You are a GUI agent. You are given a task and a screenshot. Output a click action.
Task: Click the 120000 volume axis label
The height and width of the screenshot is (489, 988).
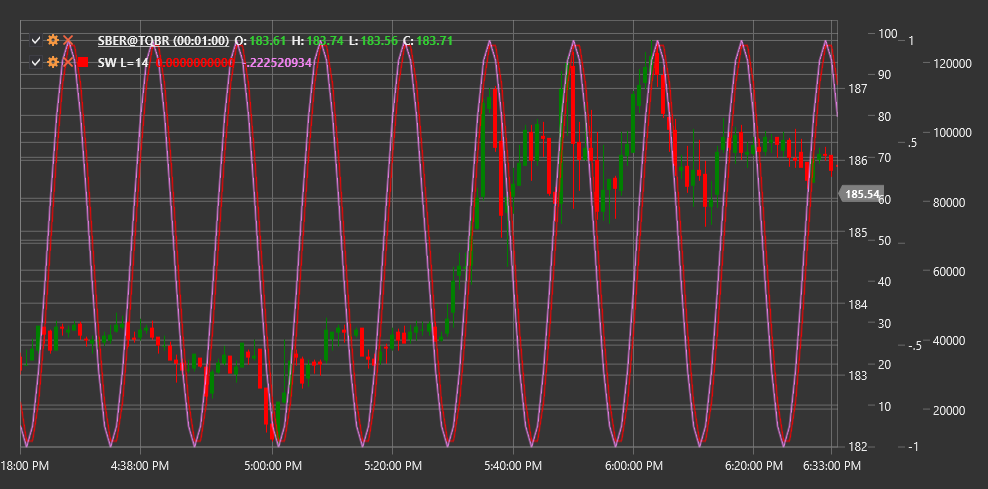click(x=953, y=64)
